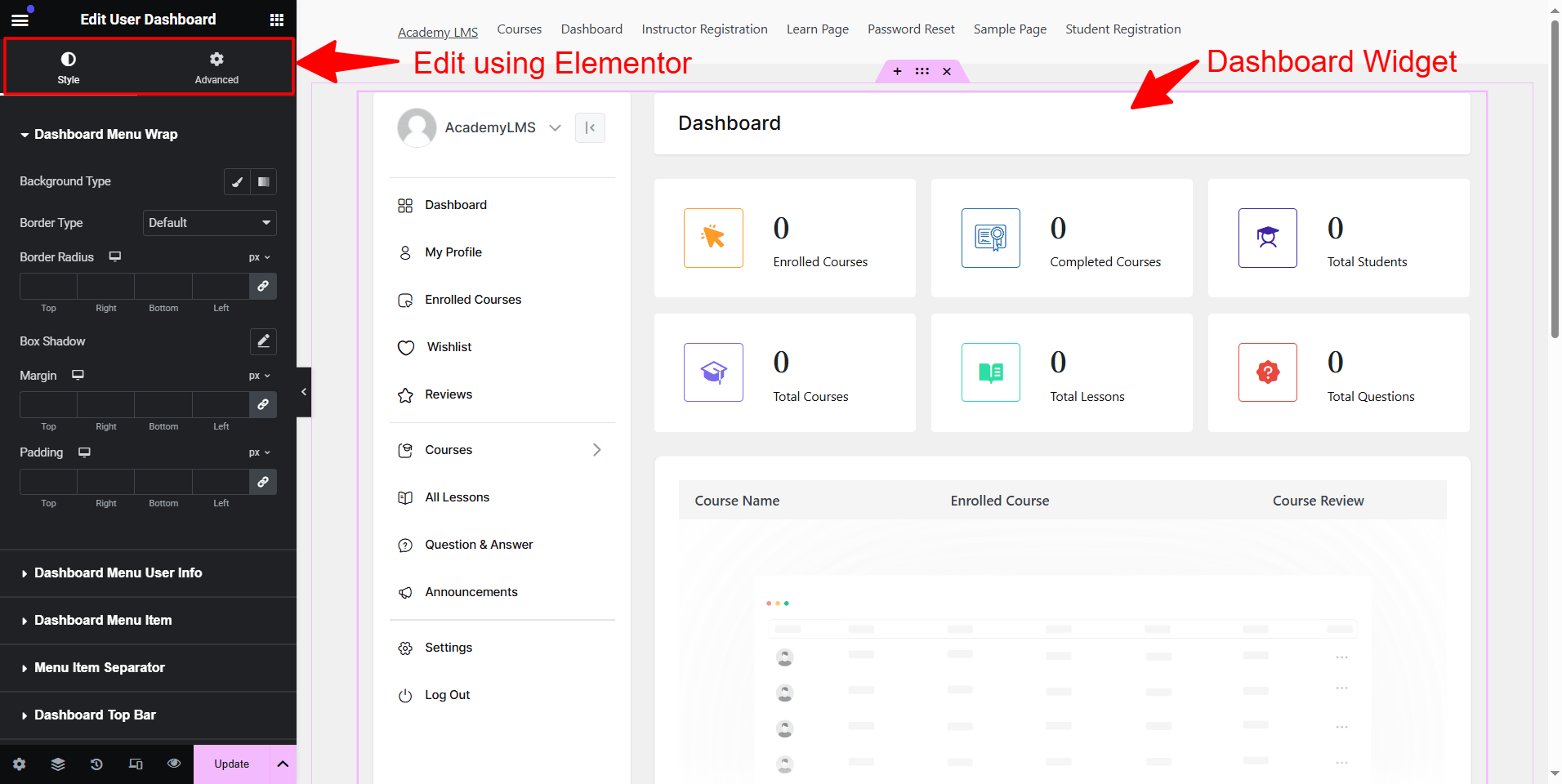Open the widgets panel grid icon

tap(276, 19)
